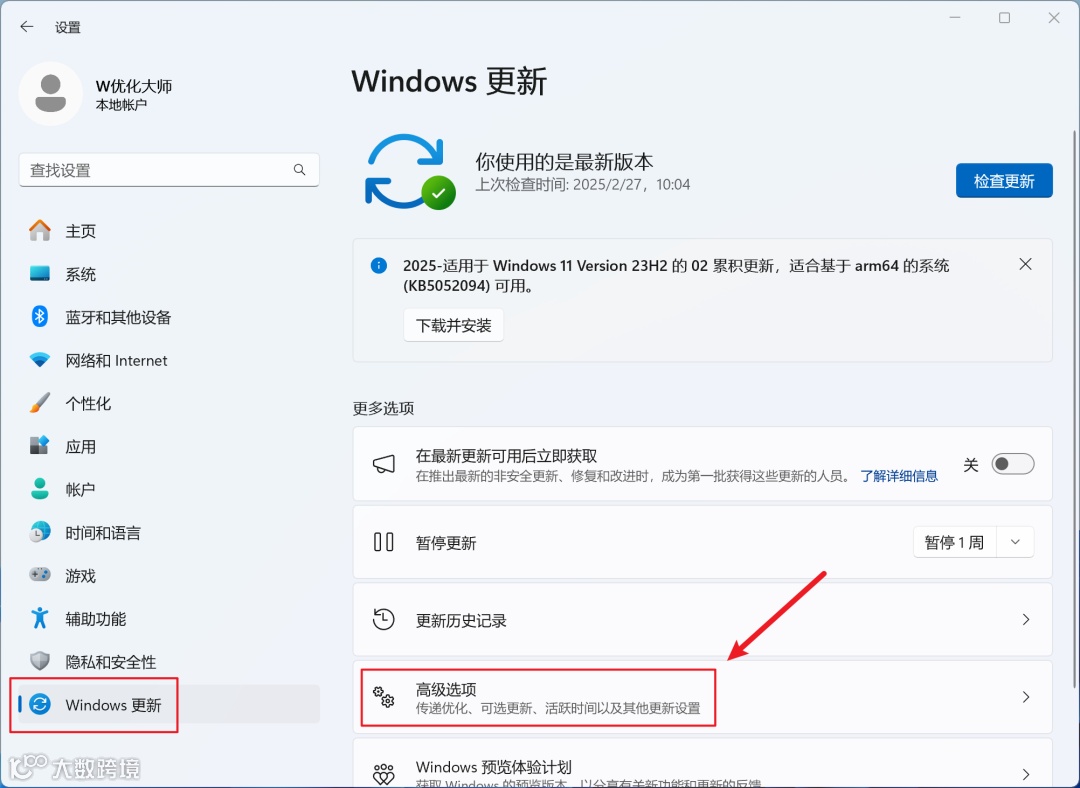Screen dimensions: 1080x788
Task: Click the Privacy shield icon in sidebar
Action: pos(40,661)
